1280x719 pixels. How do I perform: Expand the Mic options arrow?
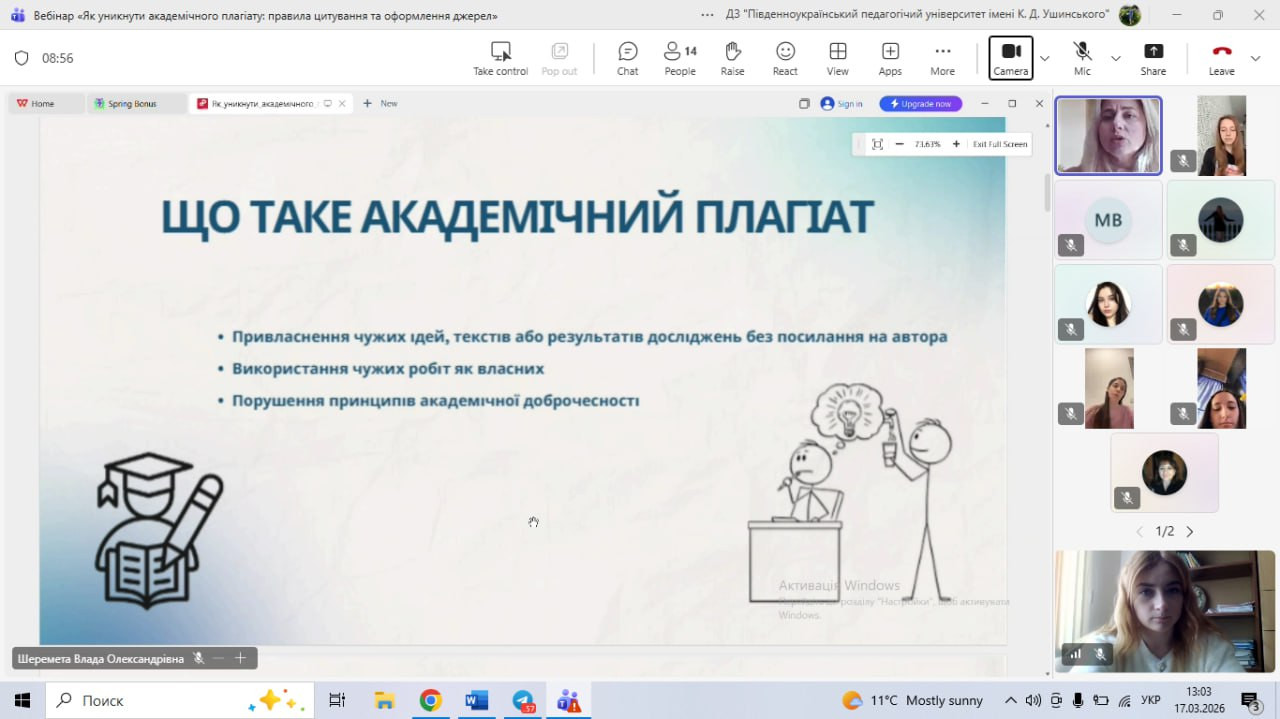1116,58
